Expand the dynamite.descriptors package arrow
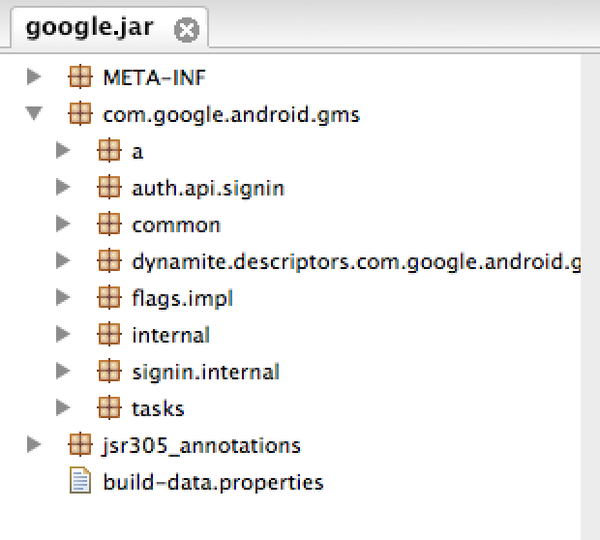 [x=63, y=261]
